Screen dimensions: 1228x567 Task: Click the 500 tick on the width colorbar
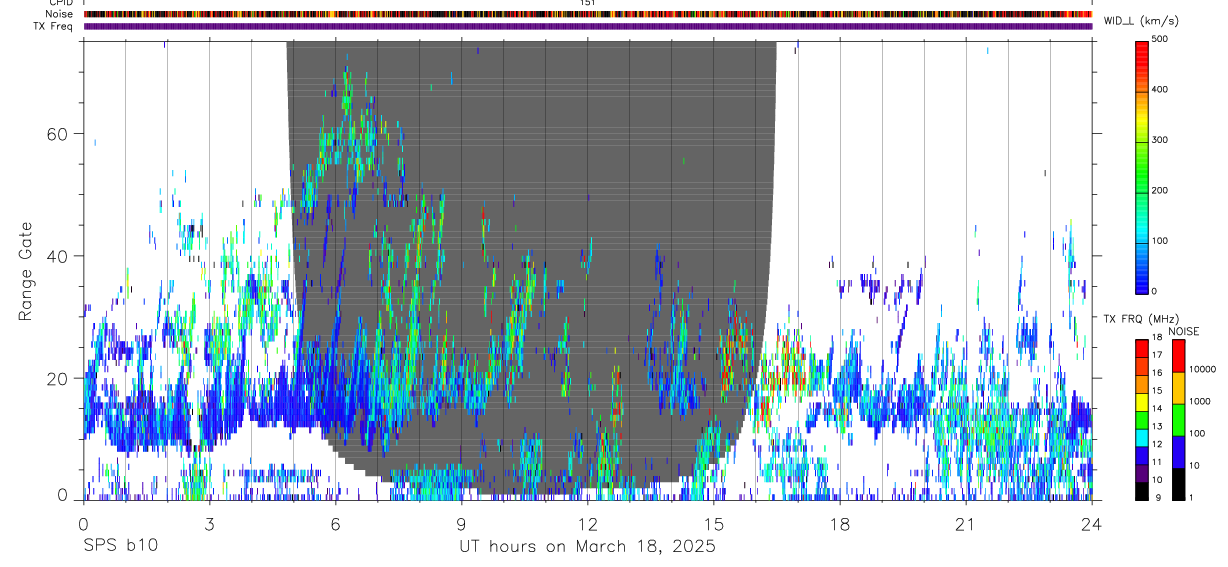[x=1160, y=40]
